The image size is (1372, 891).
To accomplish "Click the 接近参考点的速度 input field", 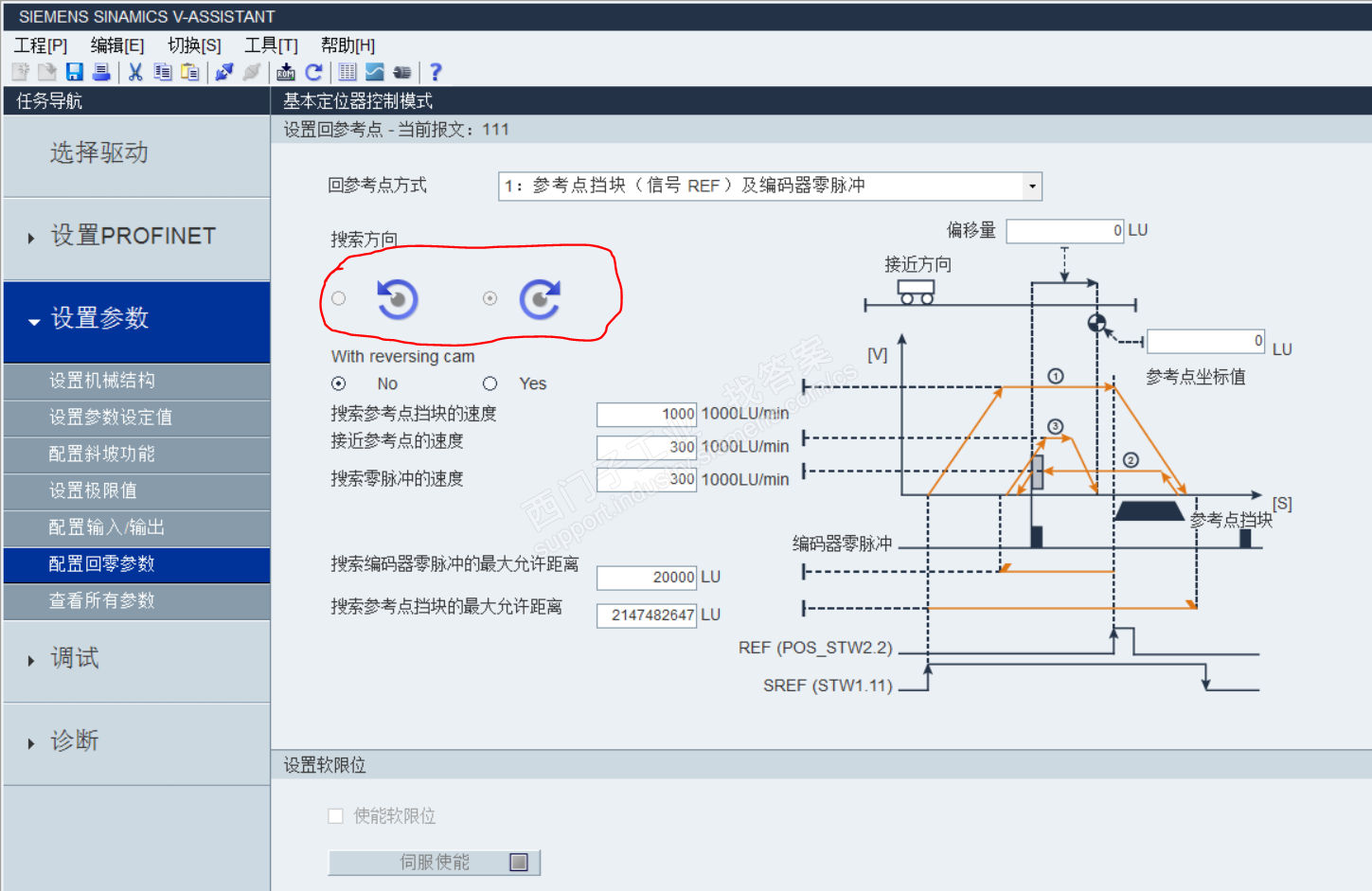I will 647,447.
